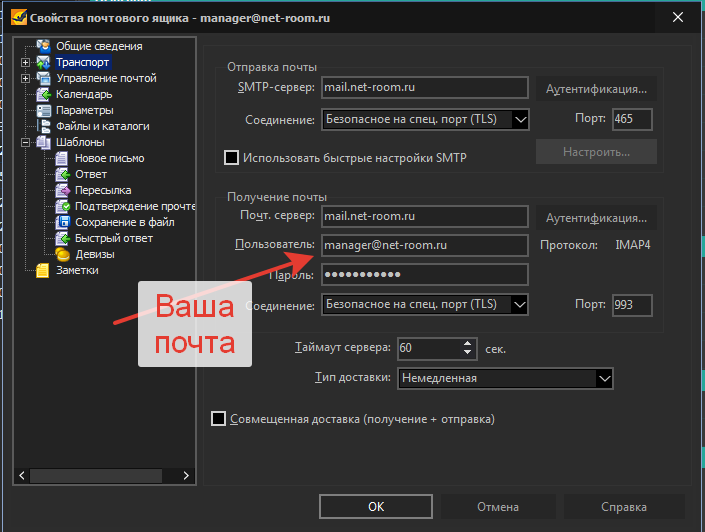Select Заметки in tree
This screenshot has height=532, width=705.
[77, 270]
